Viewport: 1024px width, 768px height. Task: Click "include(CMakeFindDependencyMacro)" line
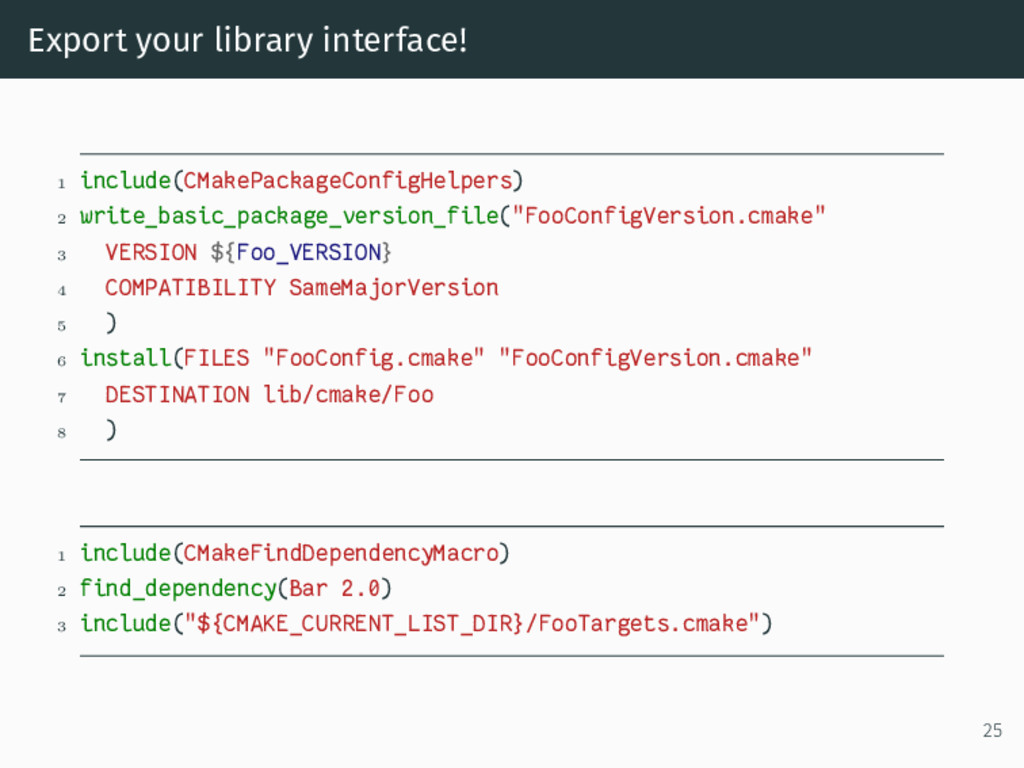coord(295,553)
